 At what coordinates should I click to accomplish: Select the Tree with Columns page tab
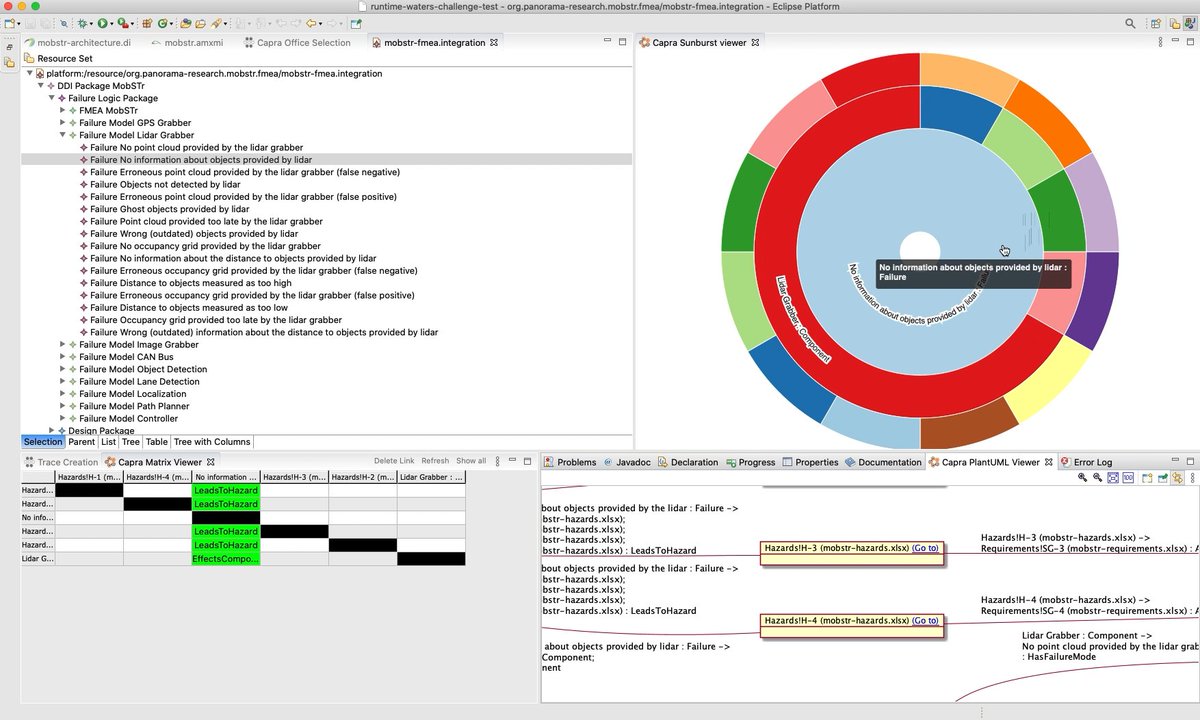[x=212, y=442]
